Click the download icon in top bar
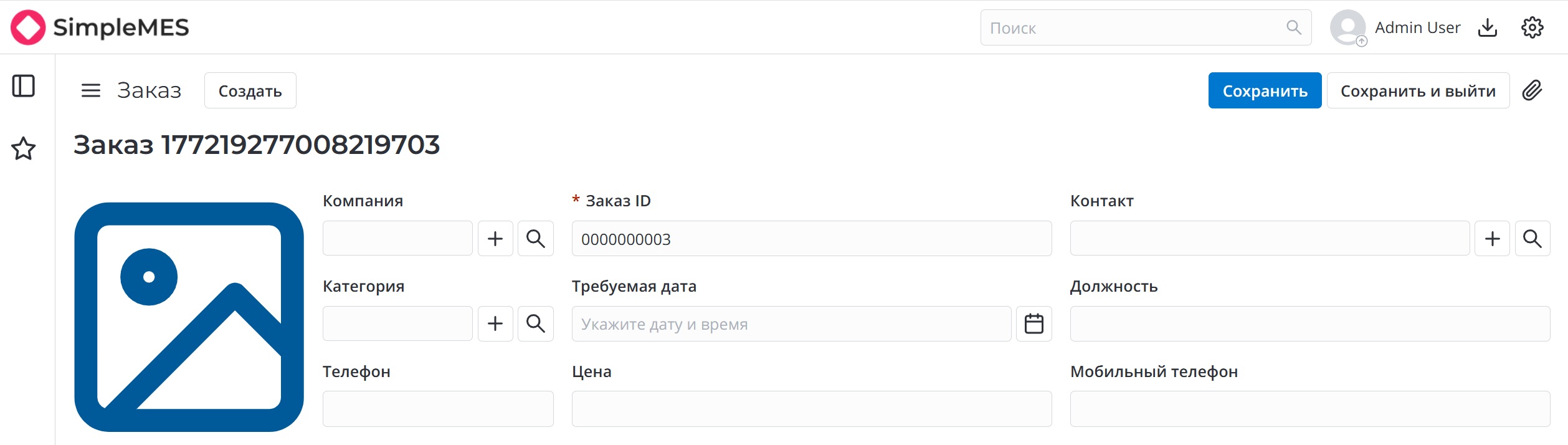This screenshot has width=1568, height=445. coord(1488,27)
